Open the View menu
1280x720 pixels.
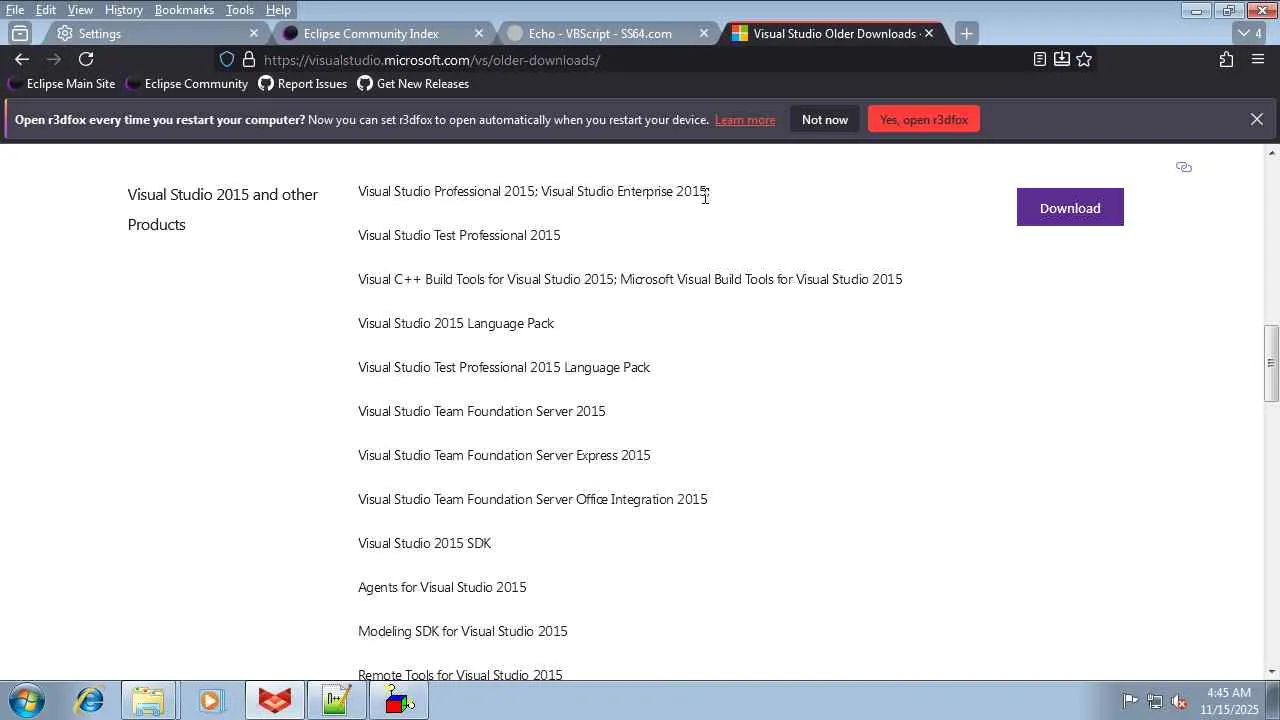pos(80,10)
